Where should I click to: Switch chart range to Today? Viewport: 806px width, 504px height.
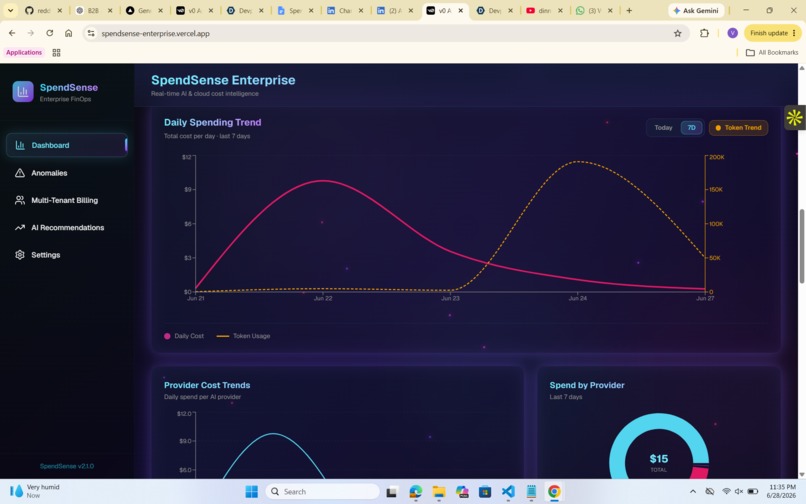[663, 128]
